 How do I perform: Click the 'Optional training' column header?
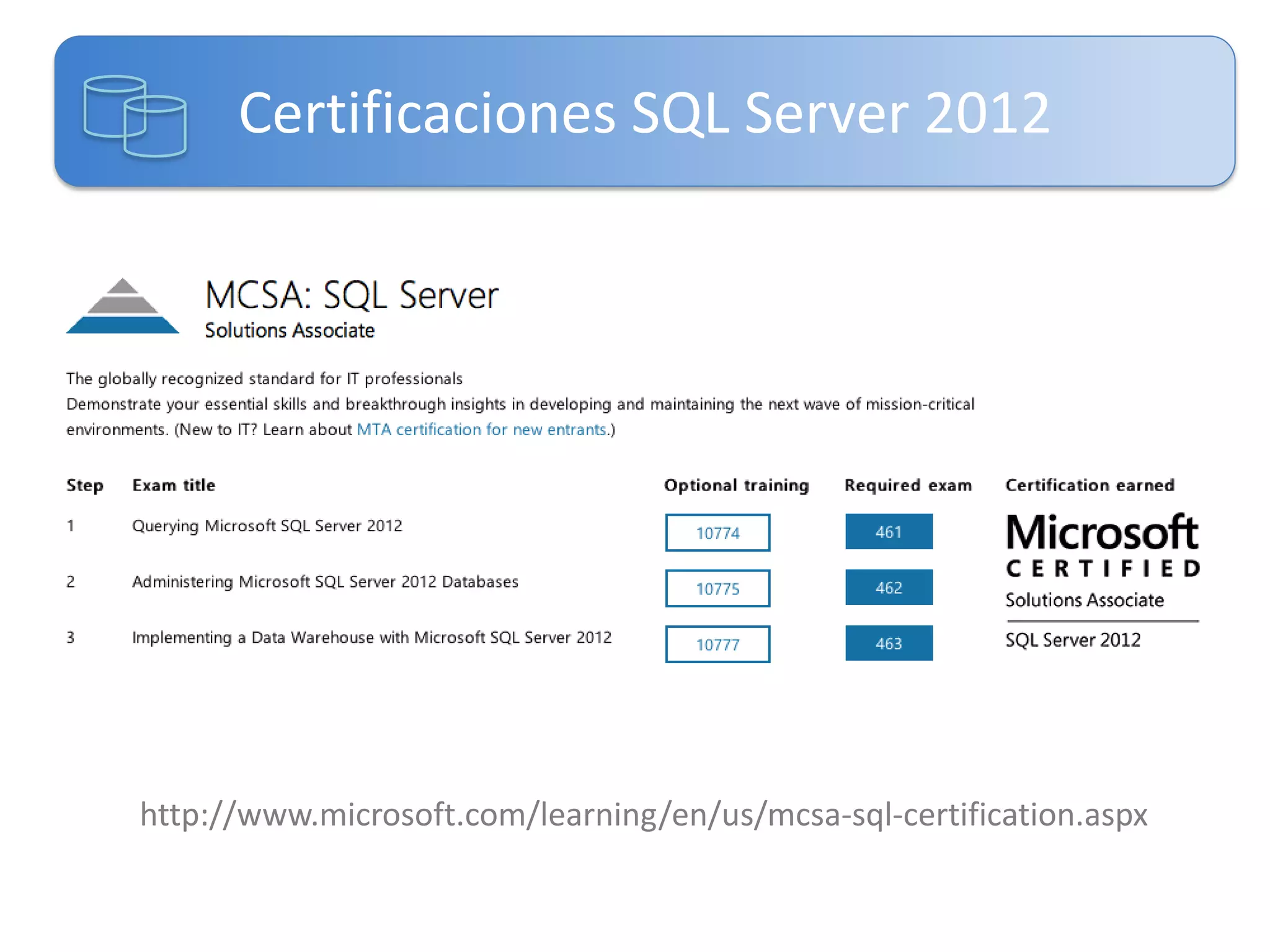click(737, 485)
